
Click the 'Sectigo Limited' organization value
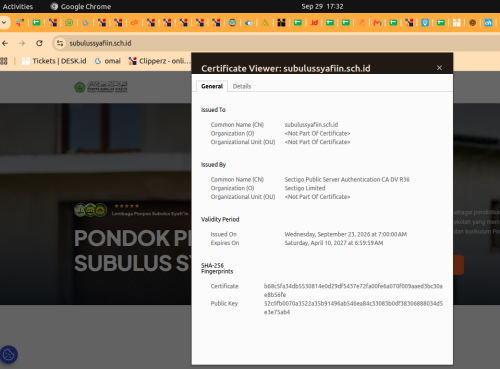coord(305,188)
